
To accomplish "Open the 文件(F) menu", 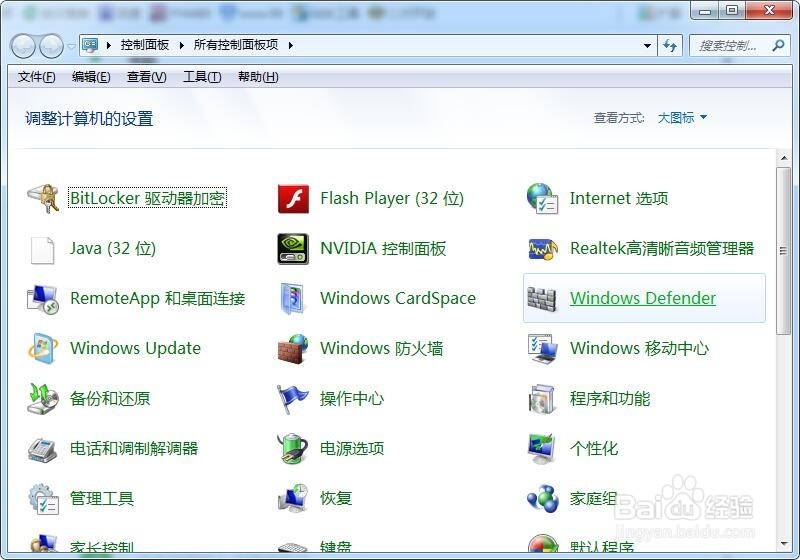I will [36, 77].
